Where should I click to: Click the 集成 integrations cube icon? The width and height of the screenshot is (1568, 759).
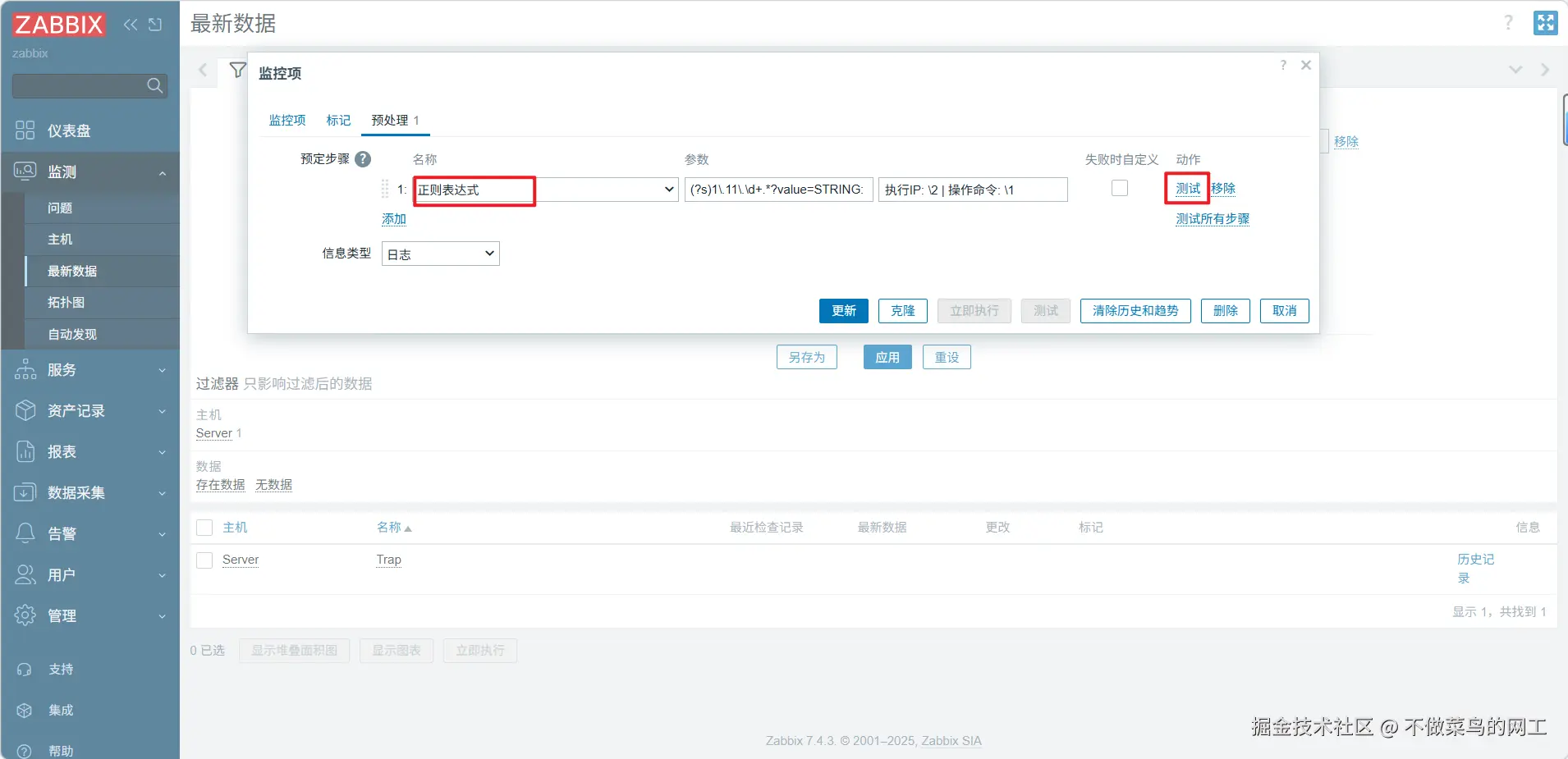coord(25,711)
